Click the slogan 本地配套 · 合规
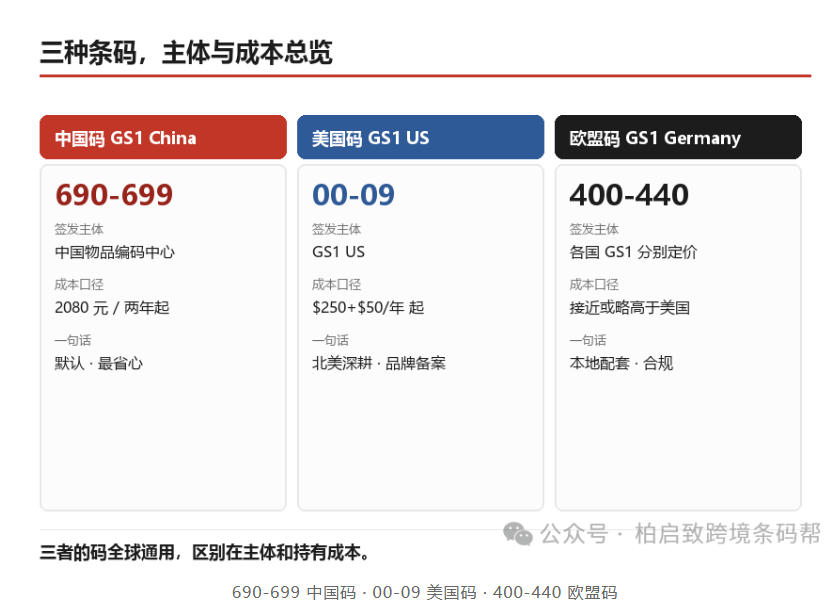Image resolution: width=829 pixels, height=605 pixels. pyautogui.click(x=621, y=363)
